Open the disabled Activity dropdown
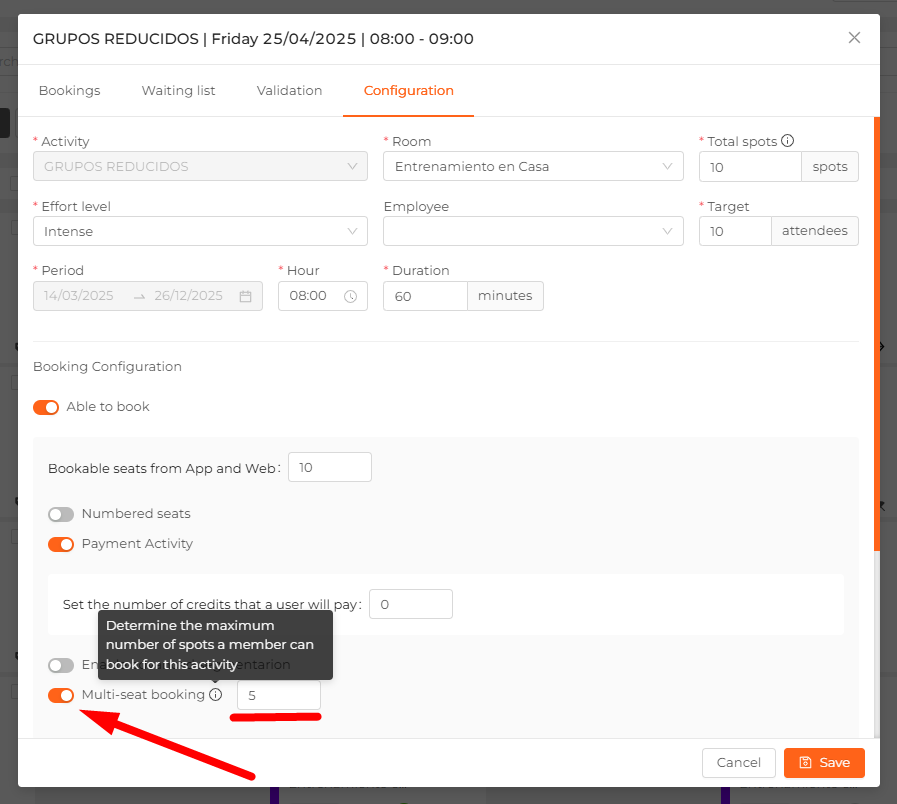 200,167
